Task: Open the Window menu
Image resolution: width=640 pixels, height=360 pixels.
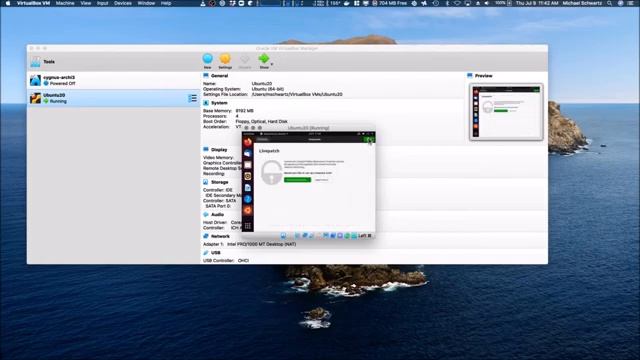Action: [x=146, y=3]
